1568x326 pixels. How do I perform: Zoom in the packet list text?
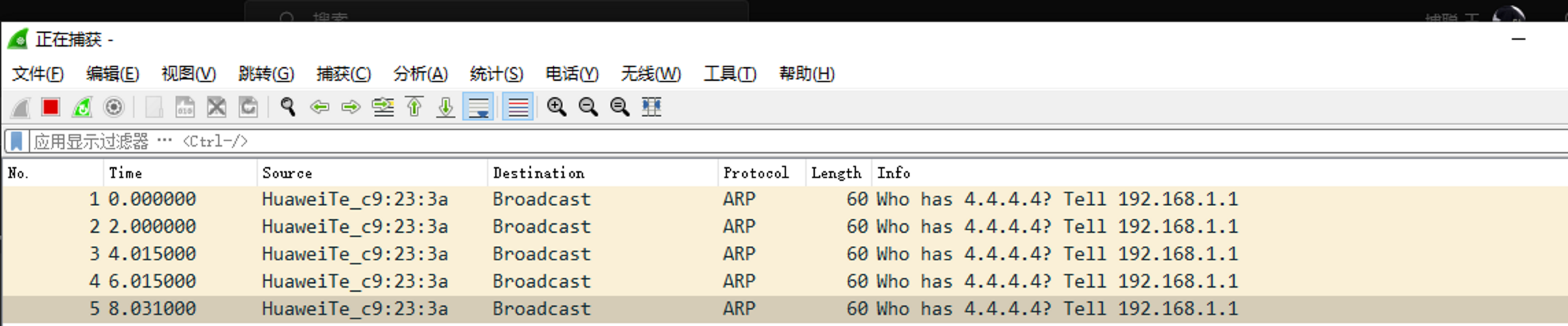pos(557,108)
